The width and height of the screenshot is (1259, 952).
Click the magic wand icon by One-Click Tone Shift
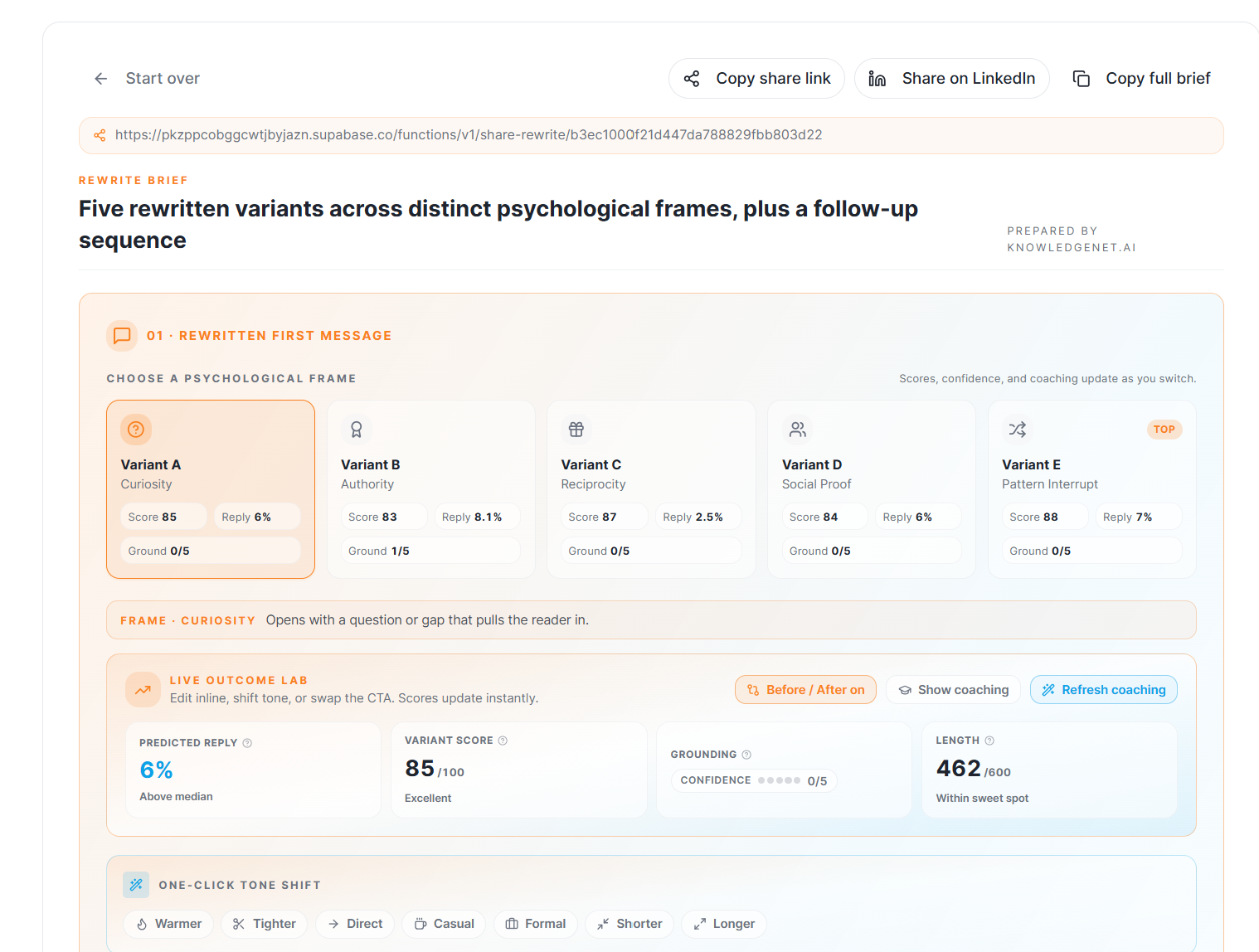[136, 885]
